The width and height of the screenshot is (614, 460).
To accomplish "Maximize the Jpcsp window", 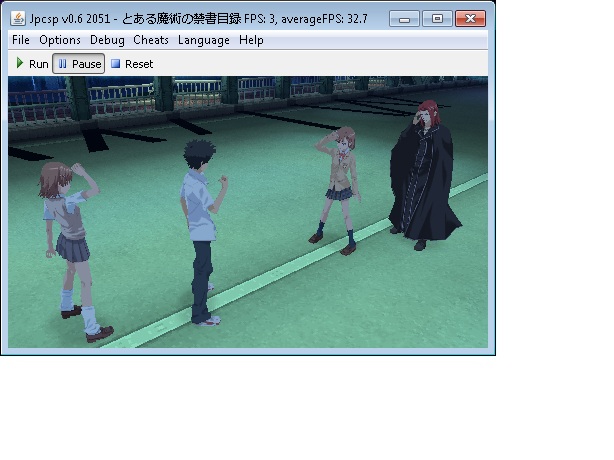I will click(437, 19).
